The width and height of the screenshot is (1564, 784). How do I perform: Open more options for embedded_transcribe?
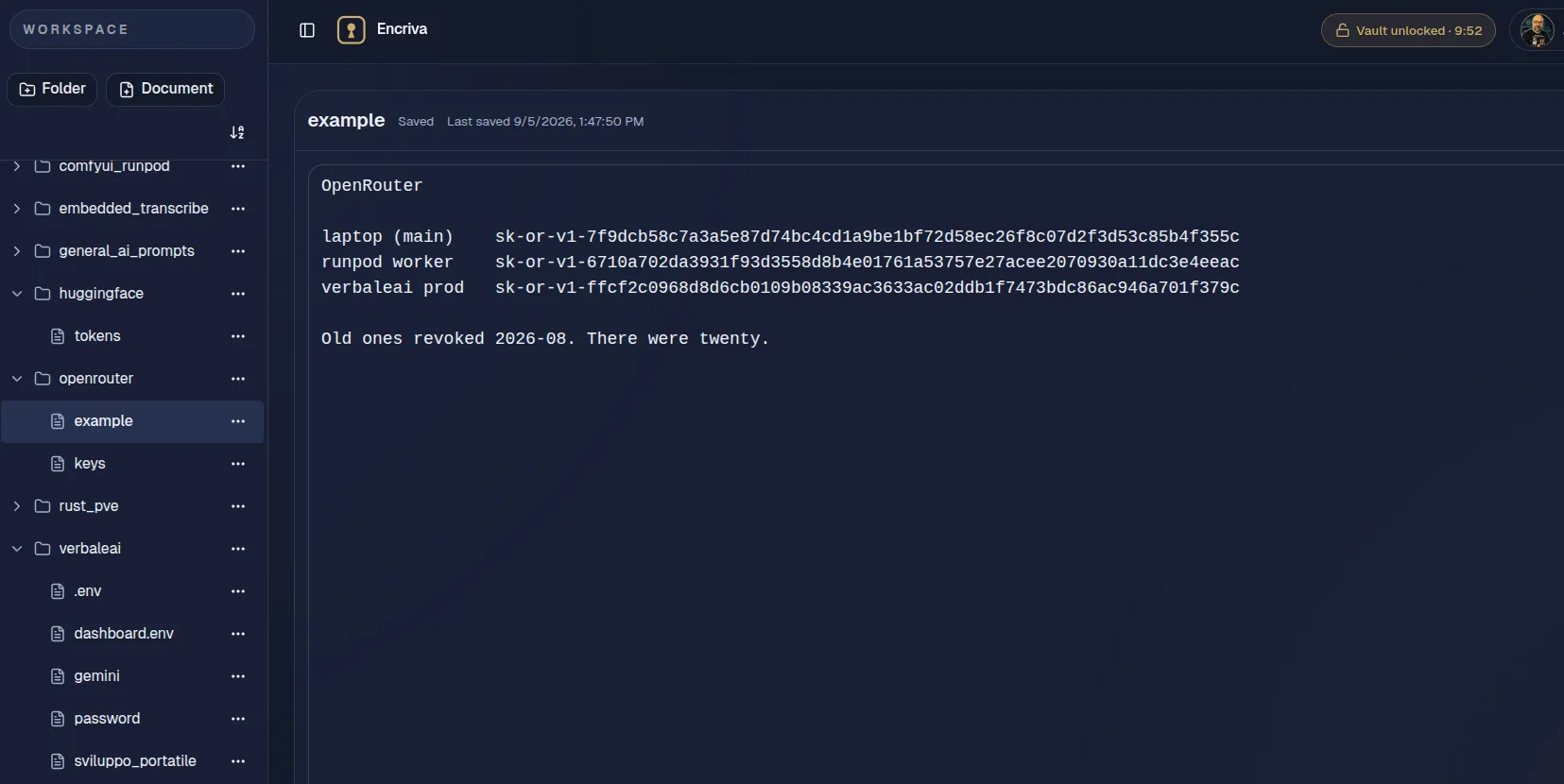point(238,209)
